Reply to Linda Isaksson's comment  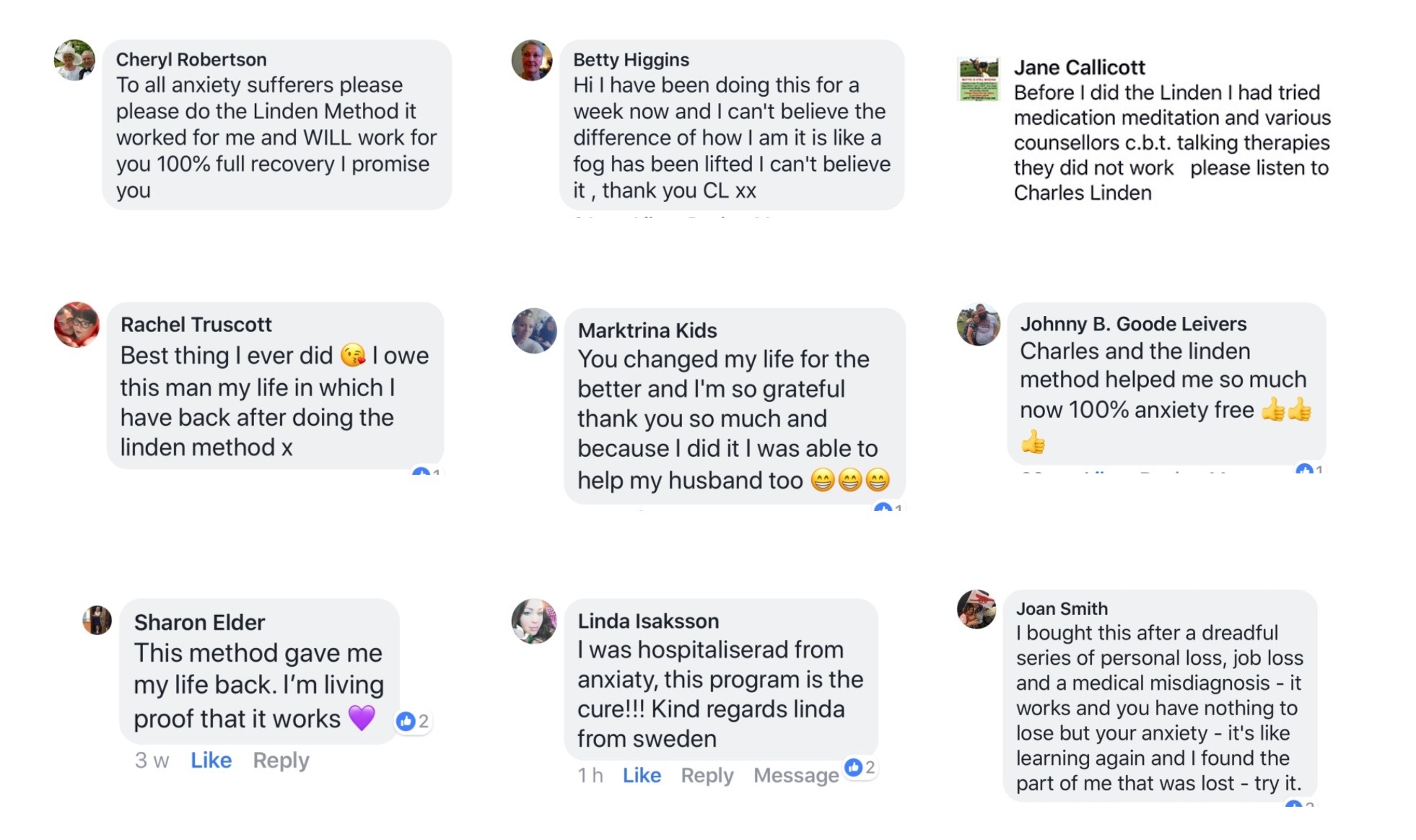point(707,776)
